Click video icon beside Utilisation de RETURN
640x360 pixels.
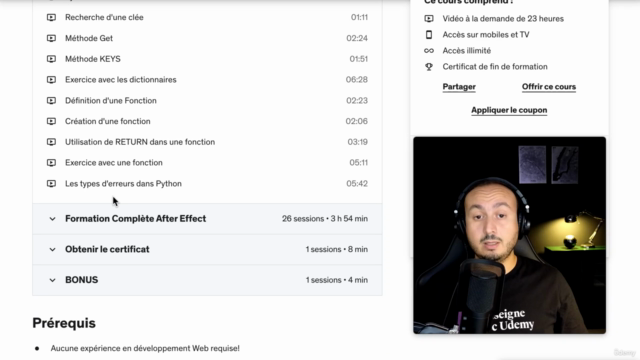51,142
